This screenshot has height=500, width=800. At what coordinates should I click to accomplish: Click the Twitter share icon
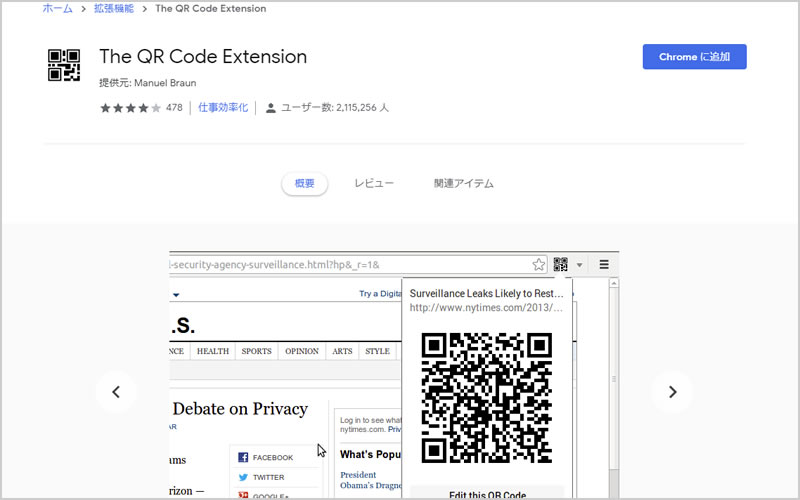click(x=243, y=477)
